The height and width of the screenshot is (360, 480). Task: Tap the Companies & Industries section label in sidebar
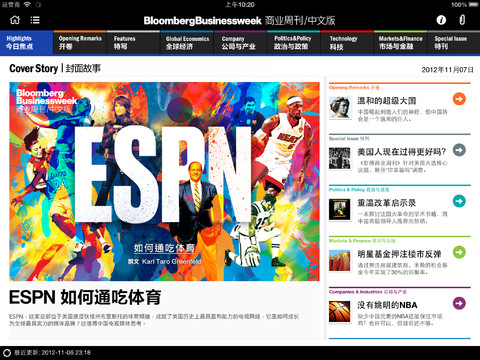coord(368,292)
